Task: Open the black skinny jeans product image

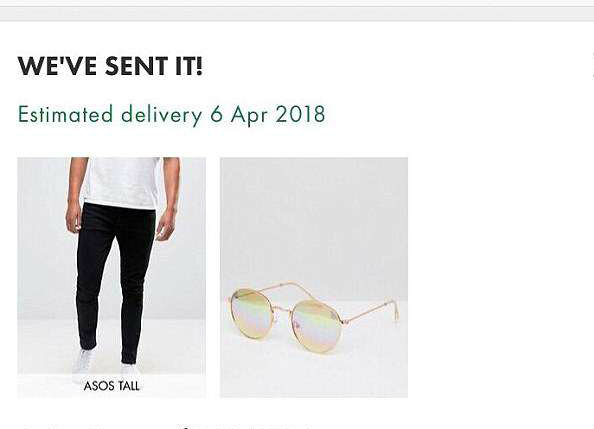Action: 112,277
